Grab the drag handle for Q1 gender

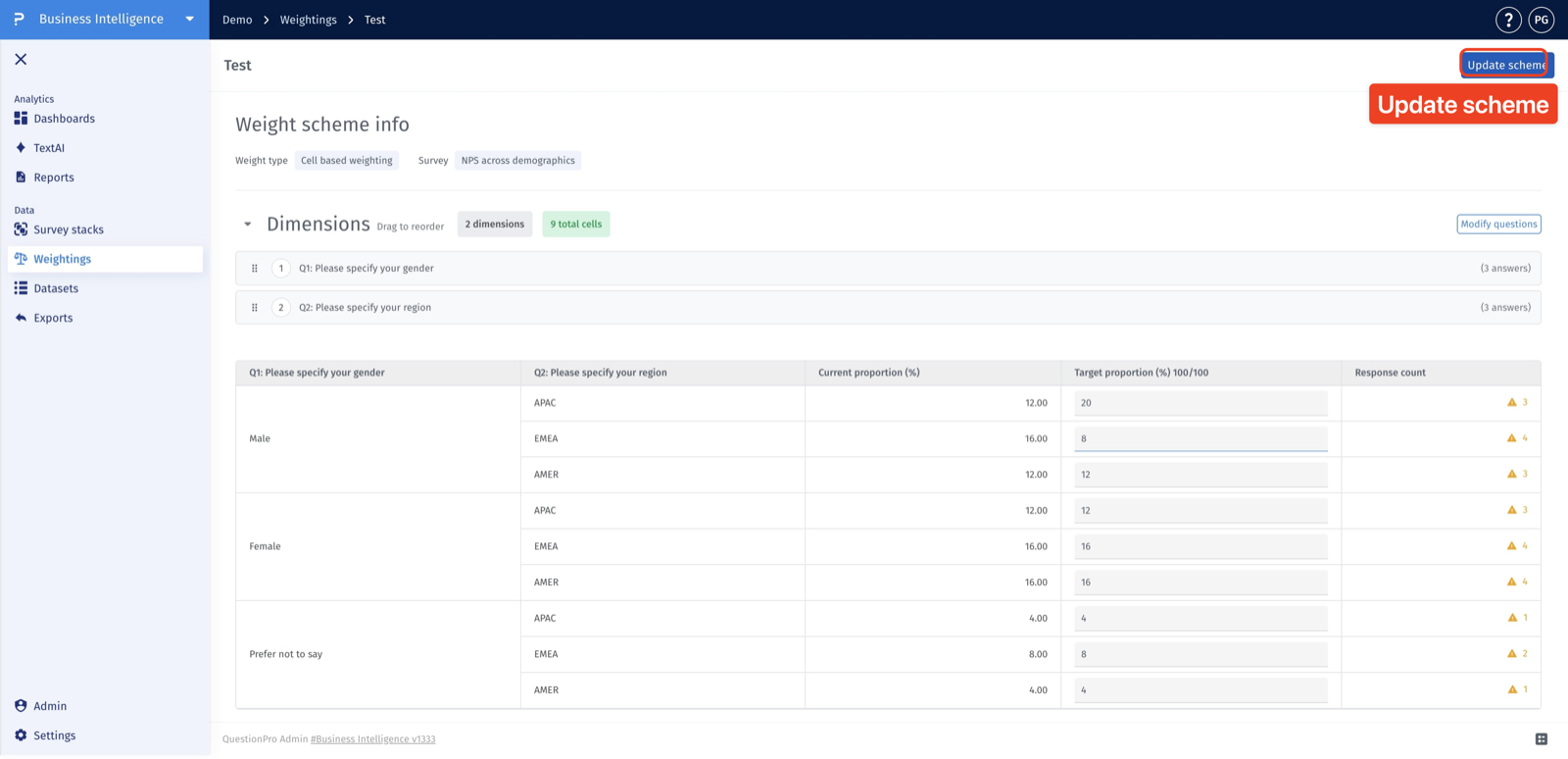point(255,269)
